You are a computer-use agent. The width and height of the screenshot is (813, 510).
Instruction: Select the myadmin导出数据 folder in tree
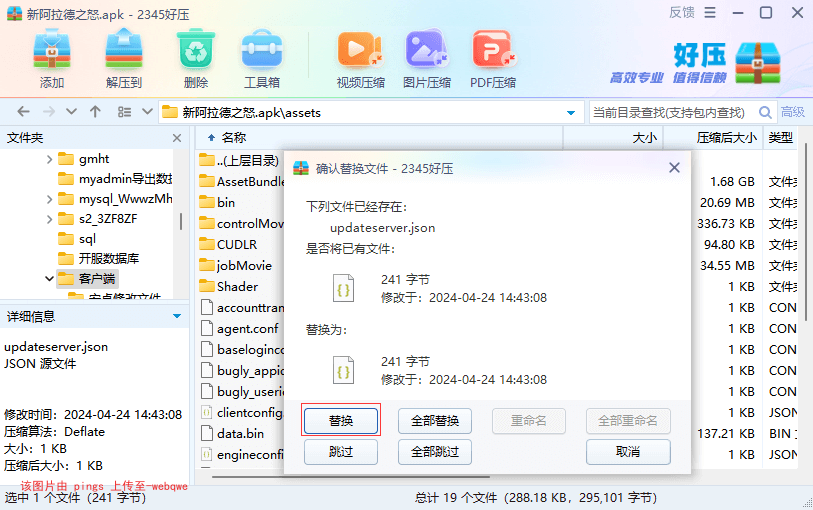tap(115, 179)
